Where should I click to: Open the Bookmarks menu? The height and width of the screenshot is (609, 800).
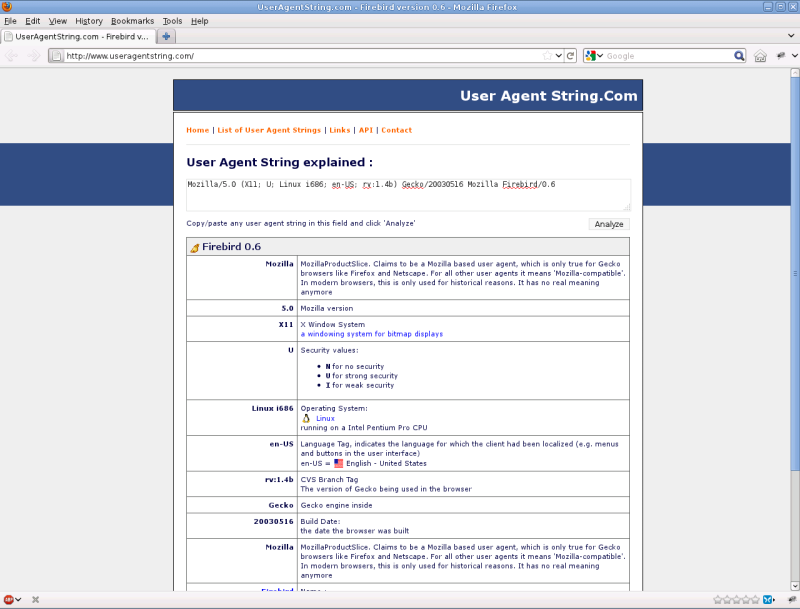tap(132, 21)
